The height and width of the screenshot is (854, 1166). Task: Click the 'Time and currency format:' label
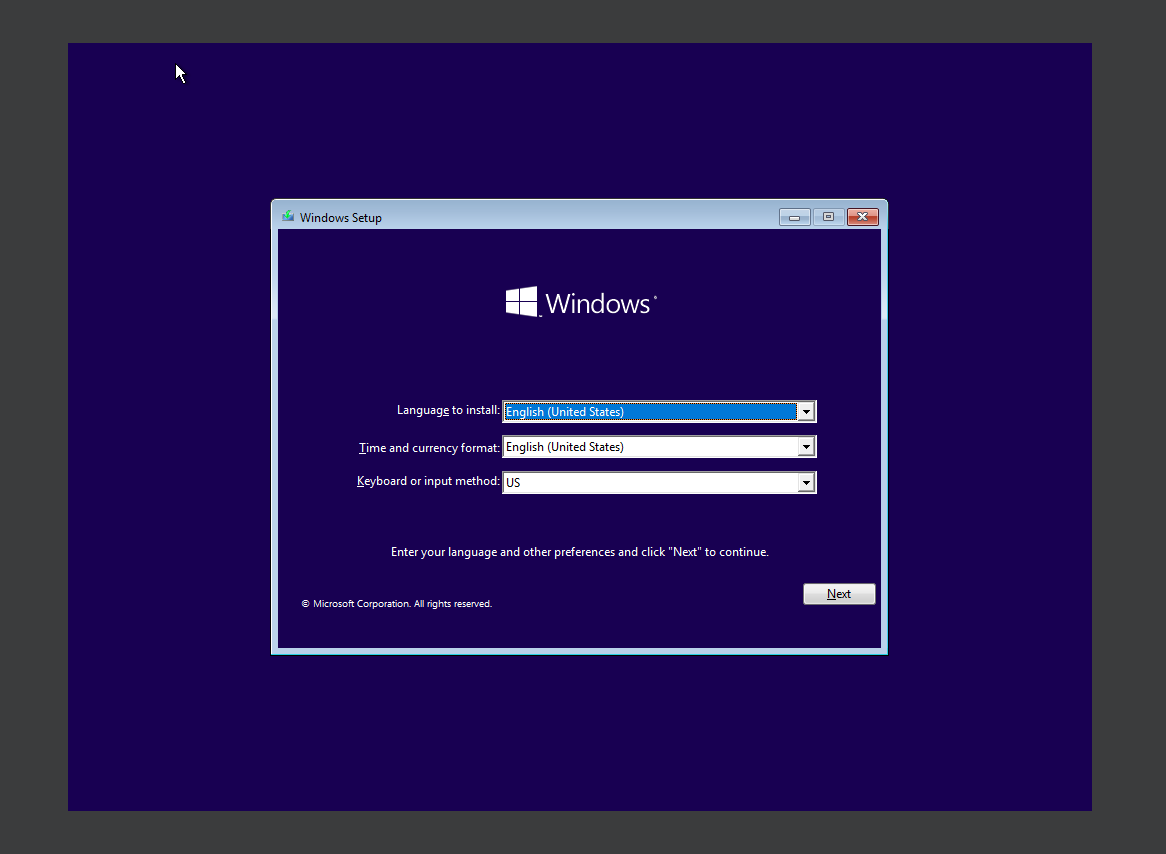[x=430, y=447]
